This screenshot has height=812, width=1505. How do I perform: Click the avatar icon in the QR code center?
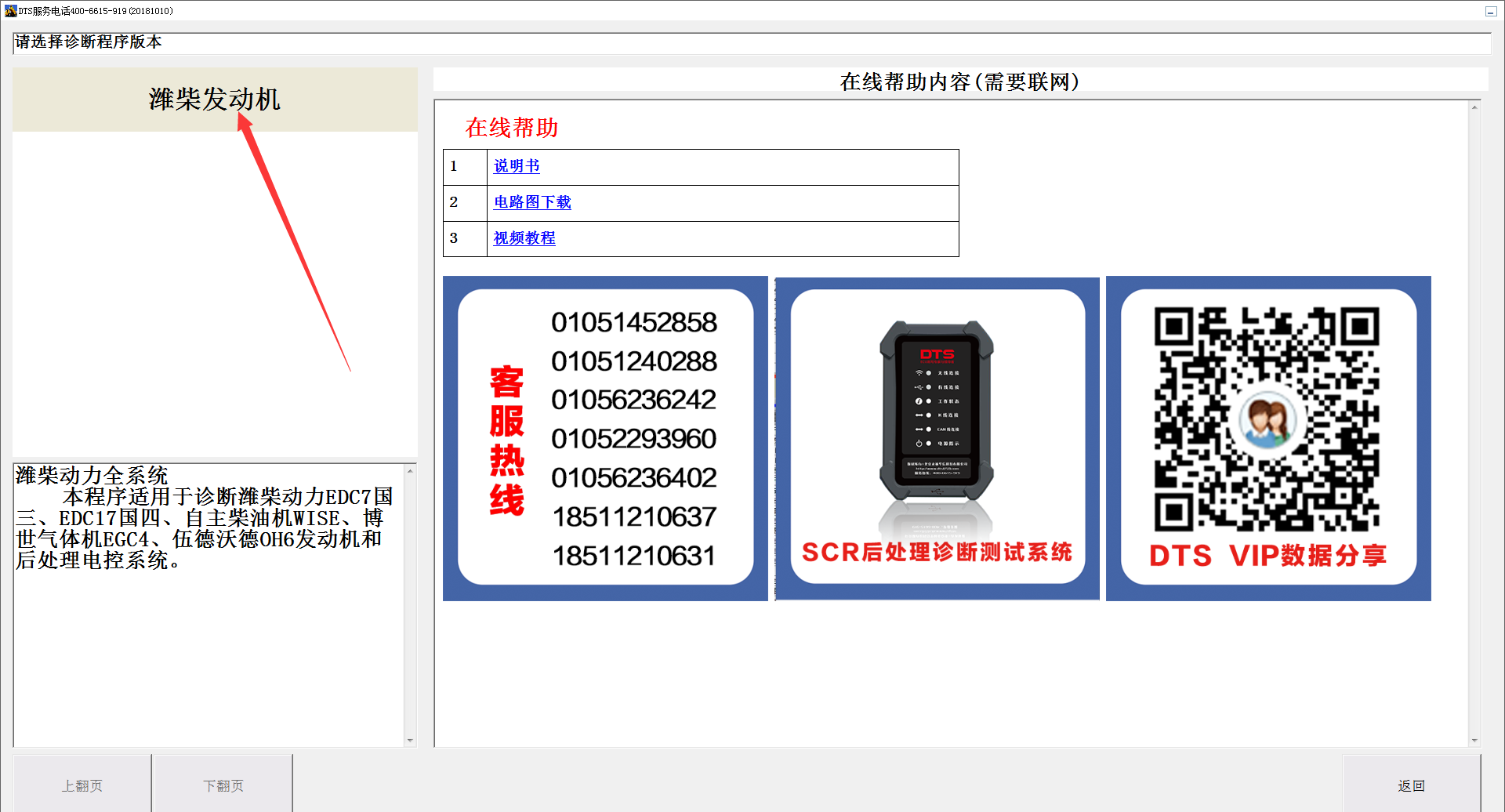[1267, 421]
